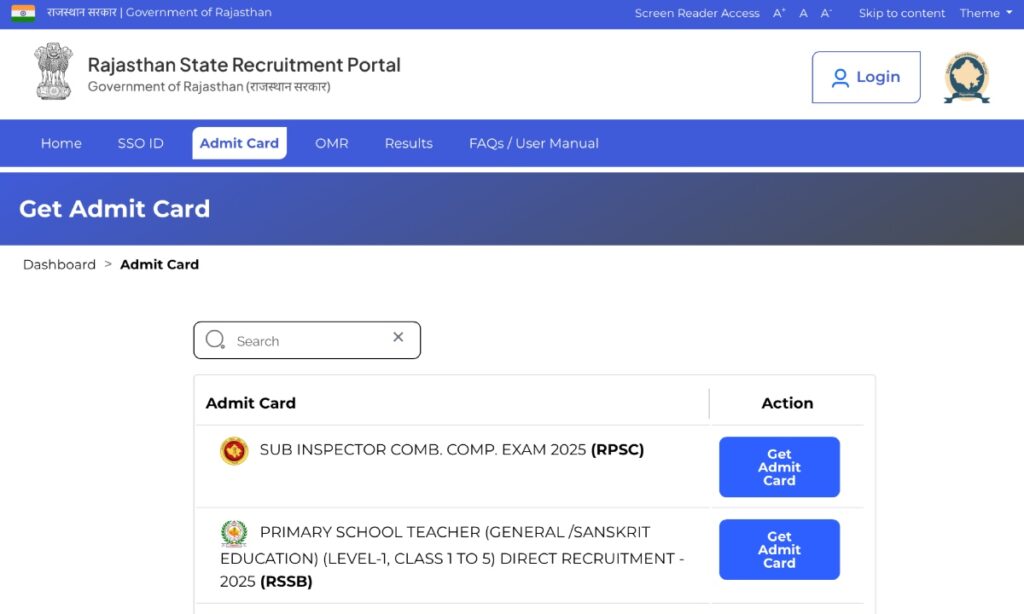Click the national emblem logo near portal title
Screen dimensions: 1024x614
pos(52,73)
